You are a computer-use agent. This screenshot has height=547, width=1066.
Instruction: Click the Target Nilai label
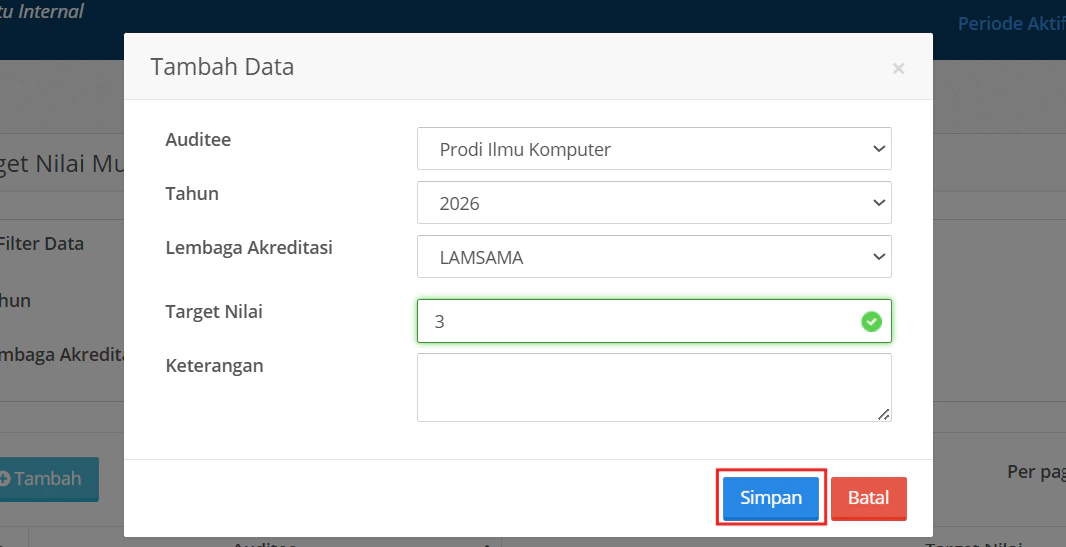[213, 311]
